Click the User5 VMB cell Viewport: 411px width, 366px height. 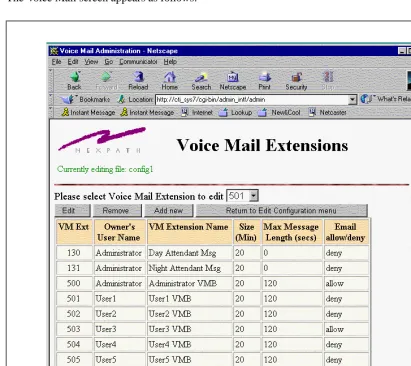coord(190,360)
